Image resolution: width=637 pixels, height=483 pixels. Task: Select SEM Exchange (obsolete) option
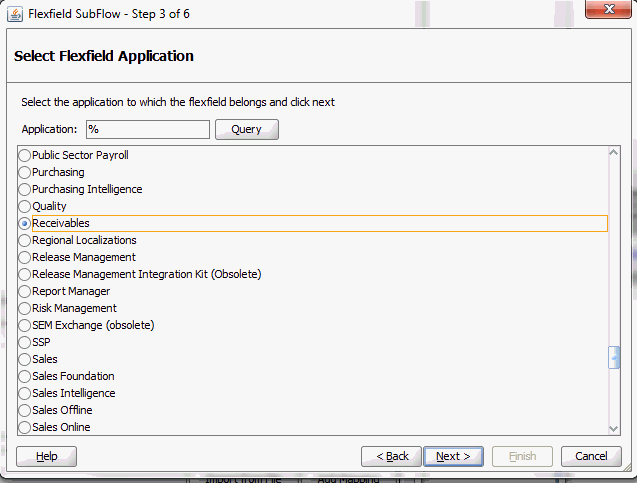[x=25, y=326]
